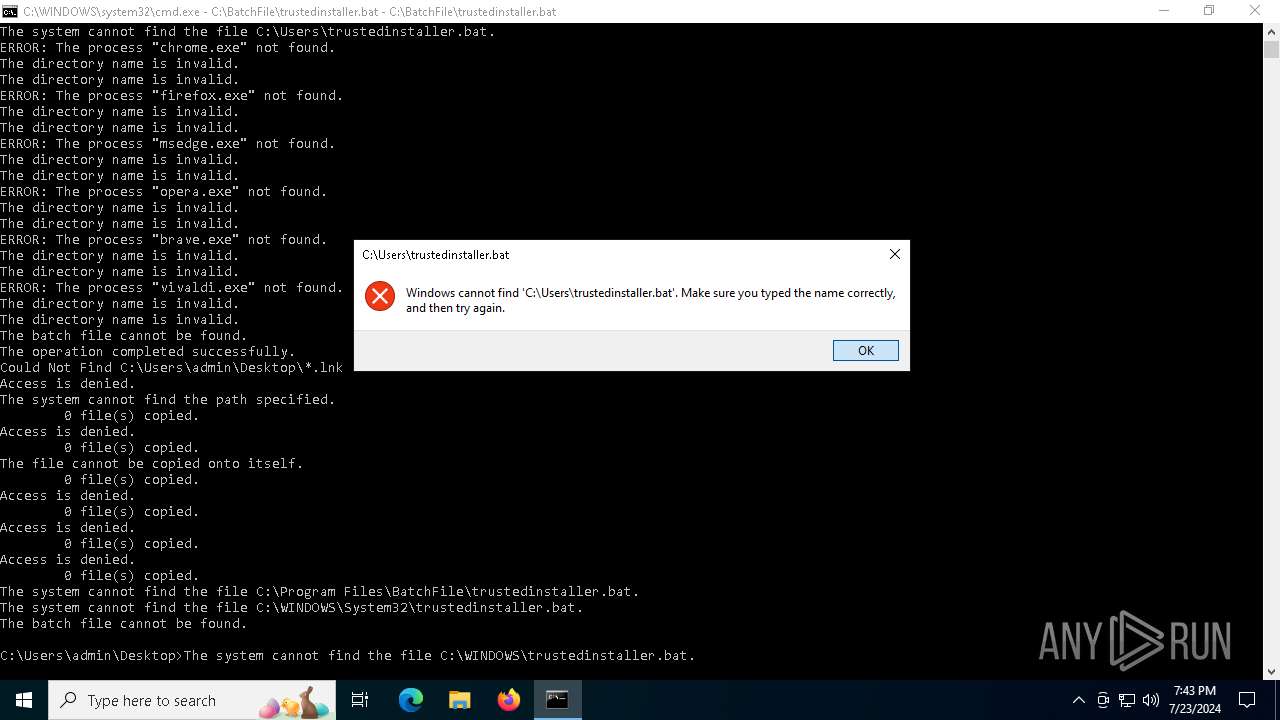Click the console vertical scrollbar thumb
This screenshot has width=1280, height=720.
pos(1271,50)
